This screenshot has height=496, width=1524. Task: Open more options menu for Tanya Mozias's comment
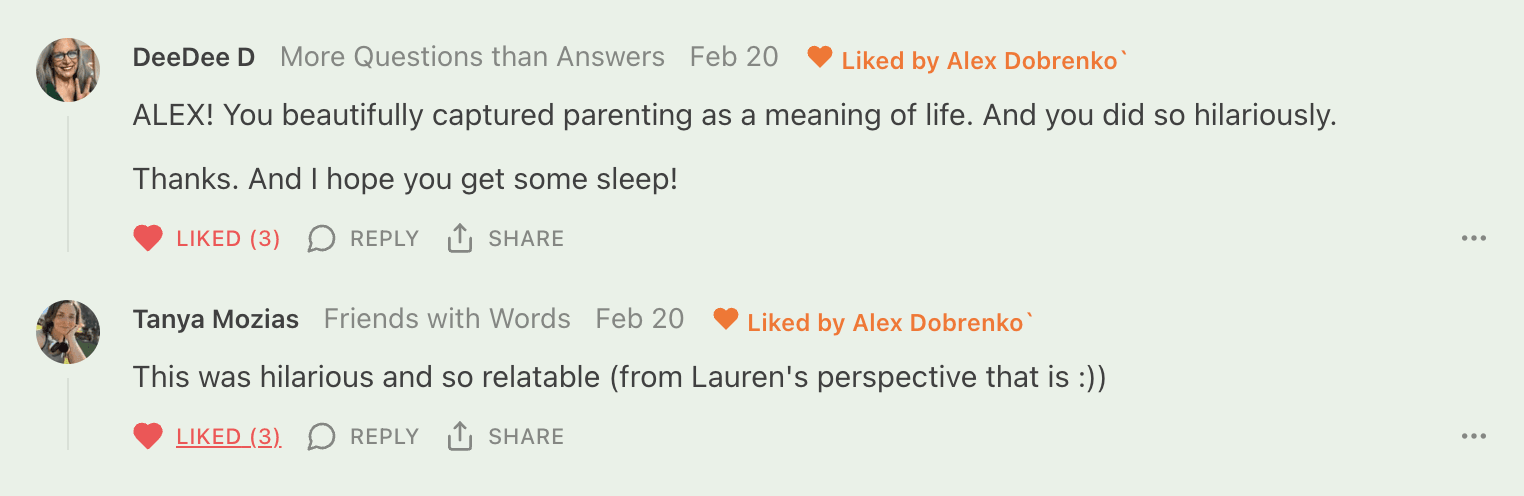tap(1474, 437)
